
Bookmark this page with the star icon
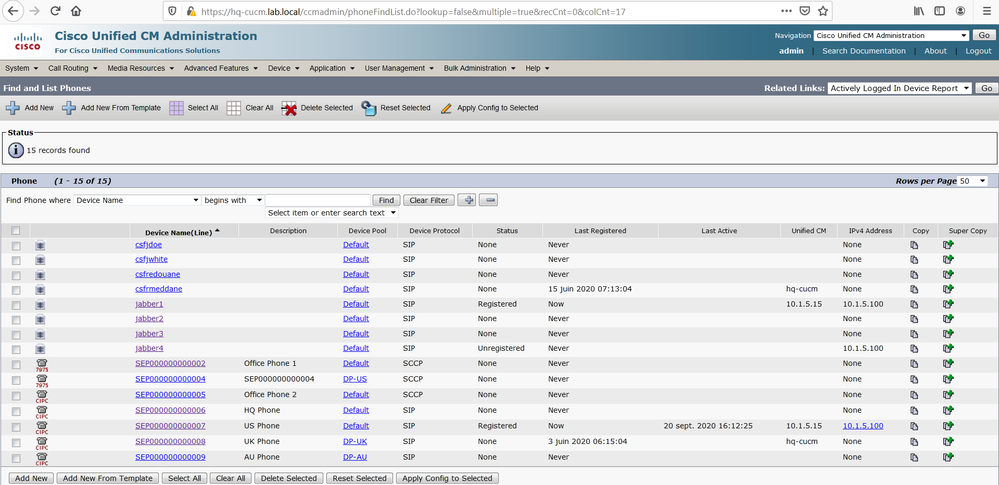point(823,11)
